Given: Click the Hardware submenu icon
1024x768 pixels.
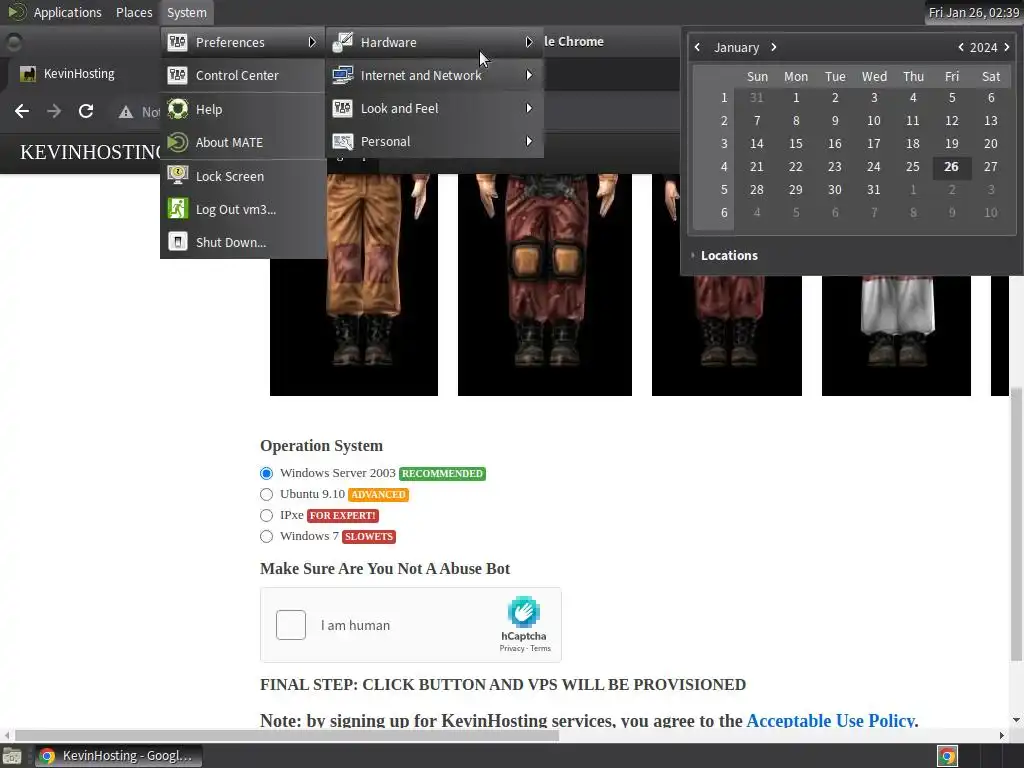Looking at the screenshot, I should pos(343,42).
